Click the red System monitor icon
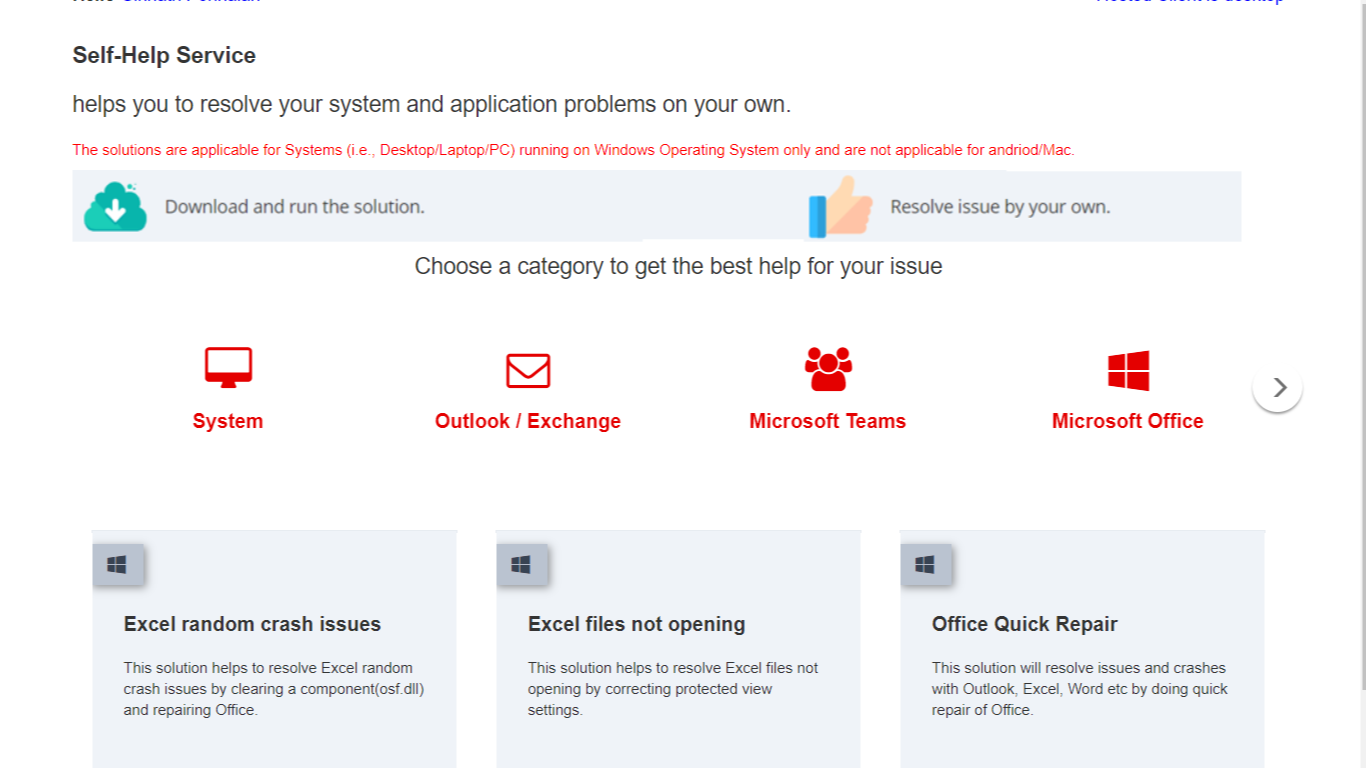Screen dimensions: 1366x768 click(228, 367)
